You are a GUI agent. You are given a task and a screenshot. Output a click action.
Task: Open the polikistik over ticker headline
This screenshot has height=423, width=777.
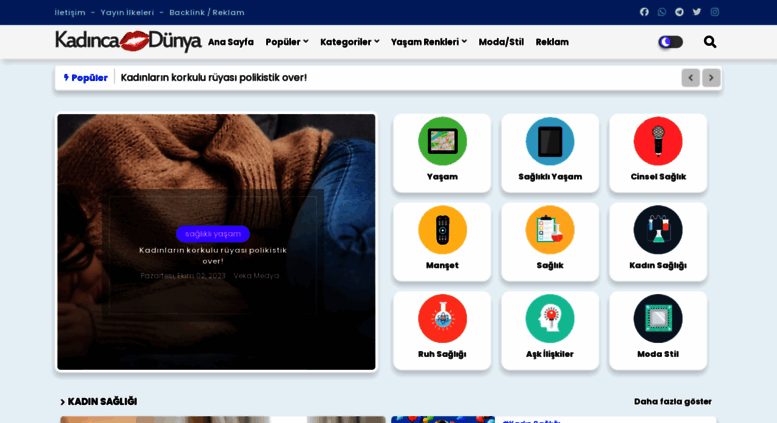(x=214, y=78)
